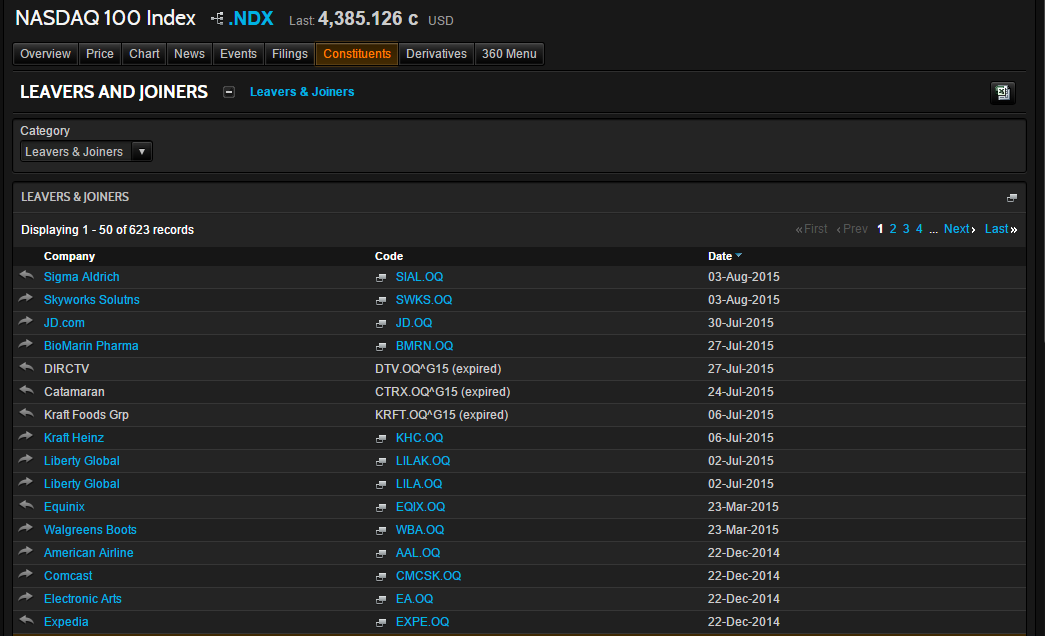1045x636 pixels.
Task: Go to Next page of records
Action: click(x=959, y=229)
